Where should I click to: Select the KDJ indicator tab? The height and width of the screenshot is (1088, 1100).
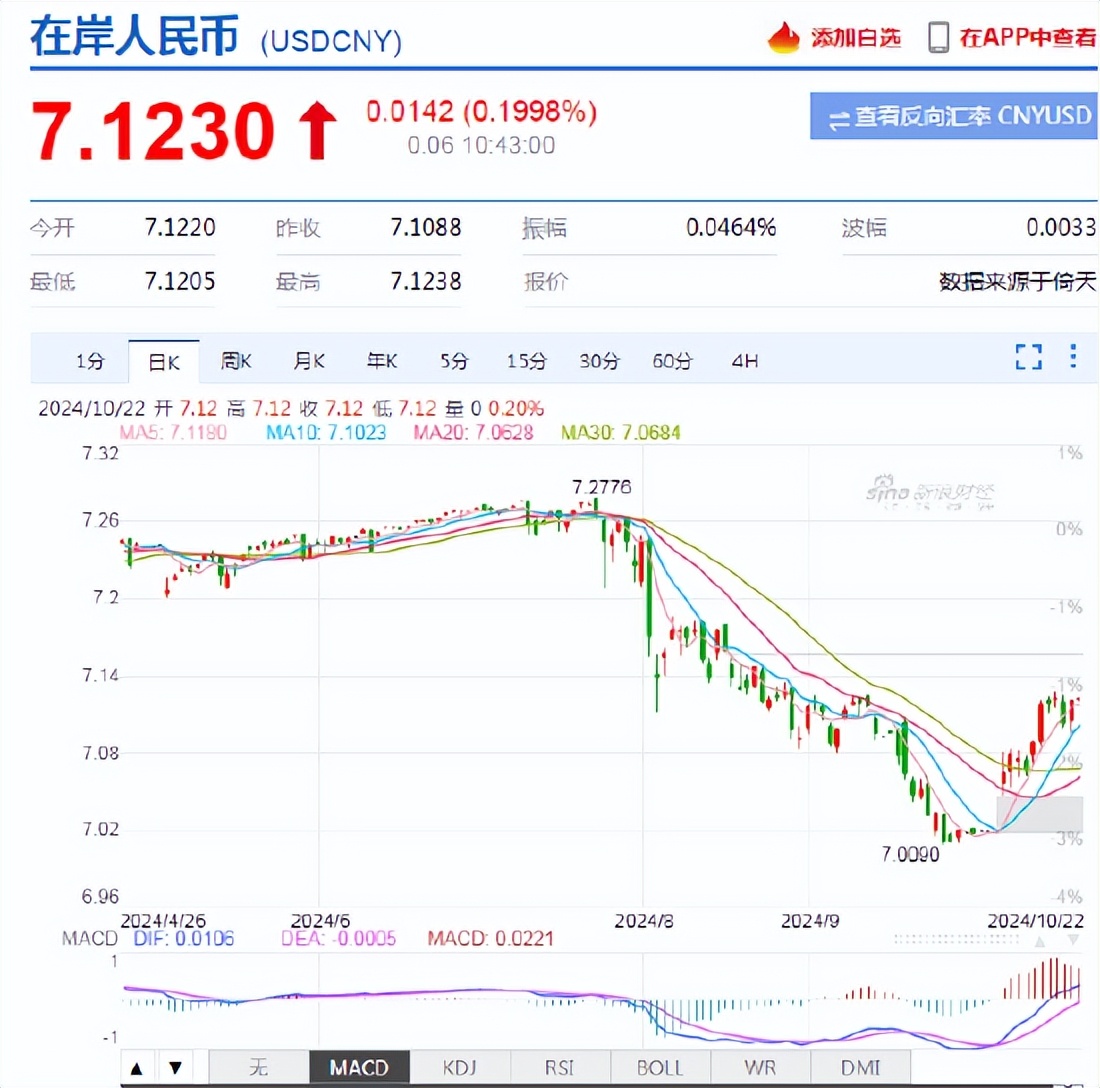[x=460, y=1068]
